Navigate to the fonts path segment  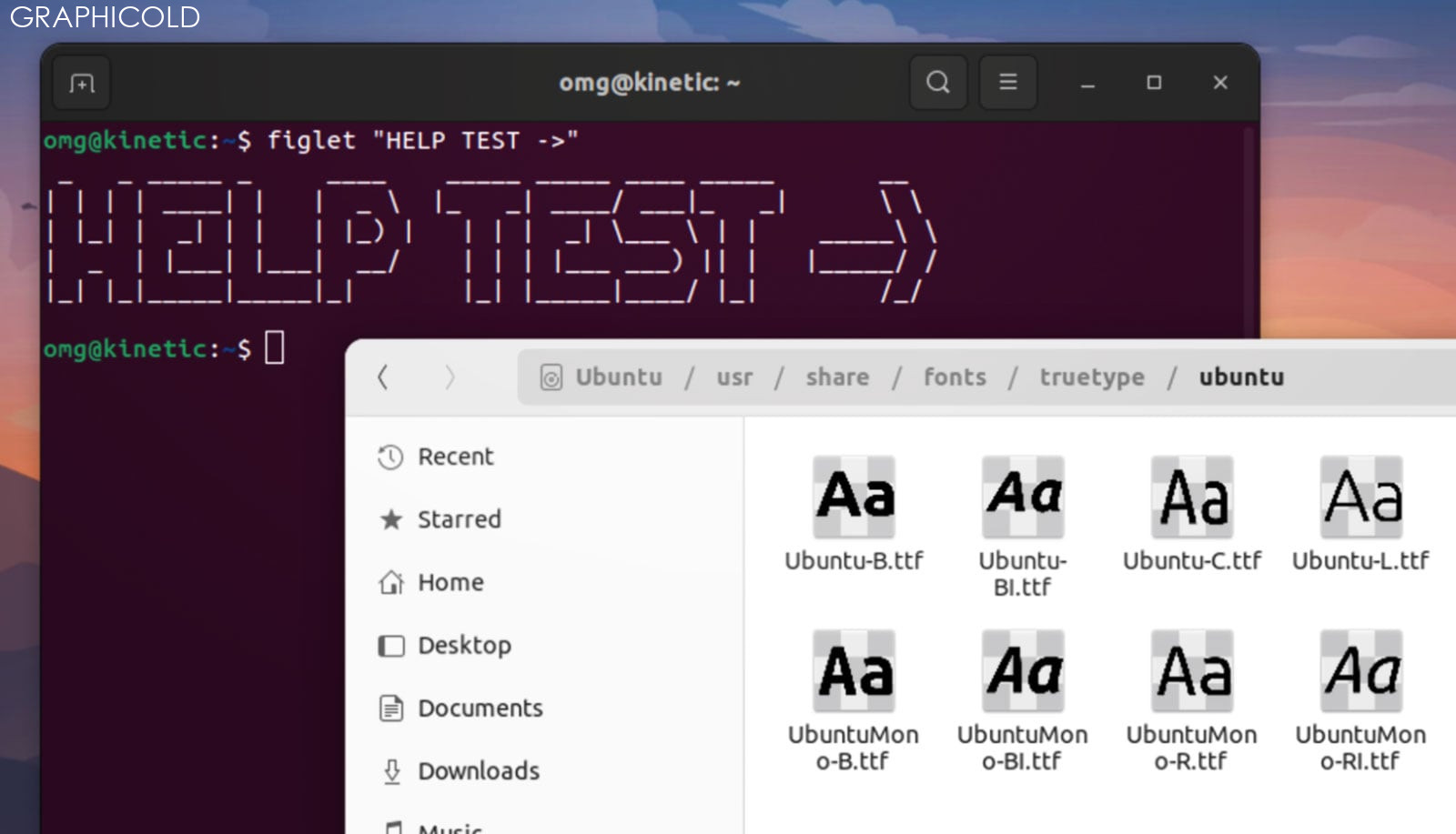point(955,377)
